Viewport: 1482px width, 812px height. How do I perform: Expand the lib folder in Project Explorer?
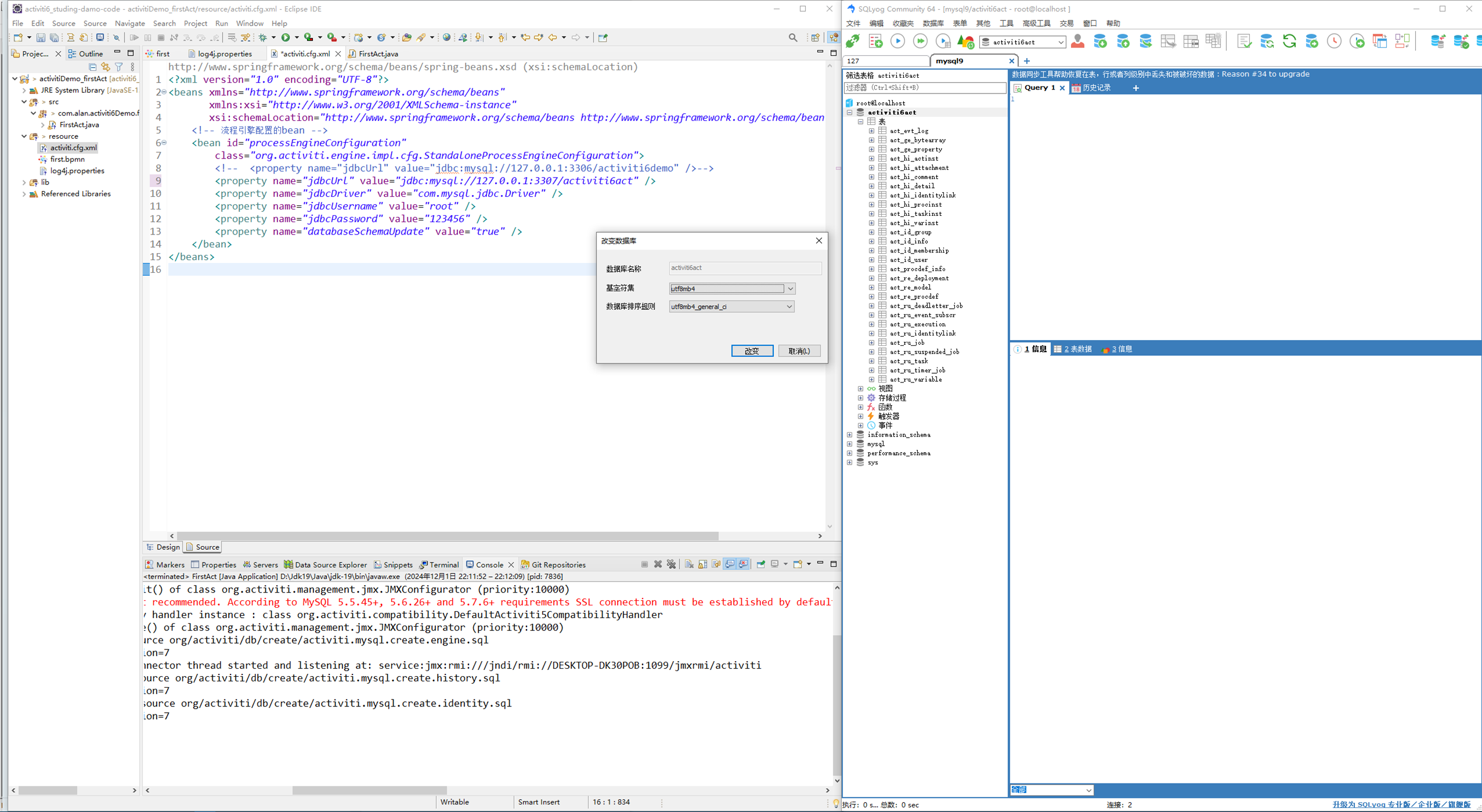click(24, 182)
